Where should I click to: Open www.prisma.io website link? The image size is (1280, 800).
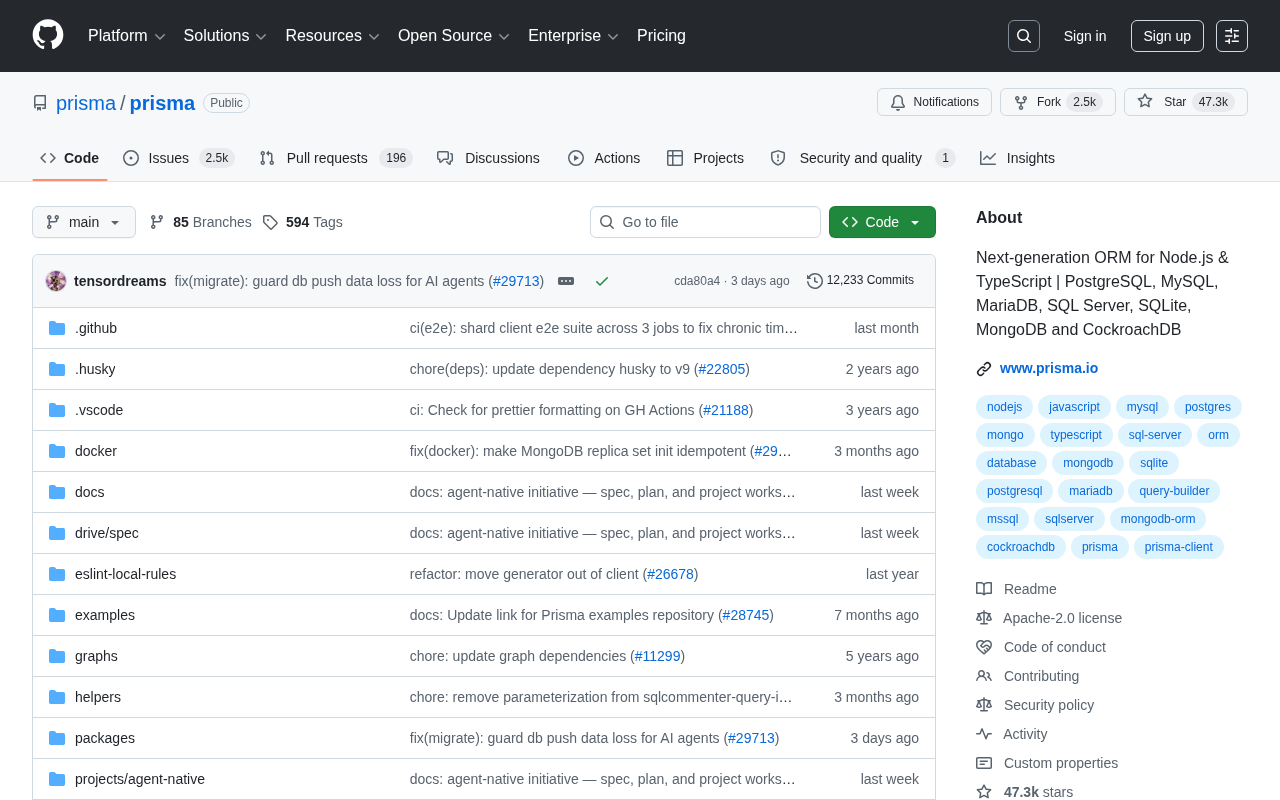pos(1049,368)
